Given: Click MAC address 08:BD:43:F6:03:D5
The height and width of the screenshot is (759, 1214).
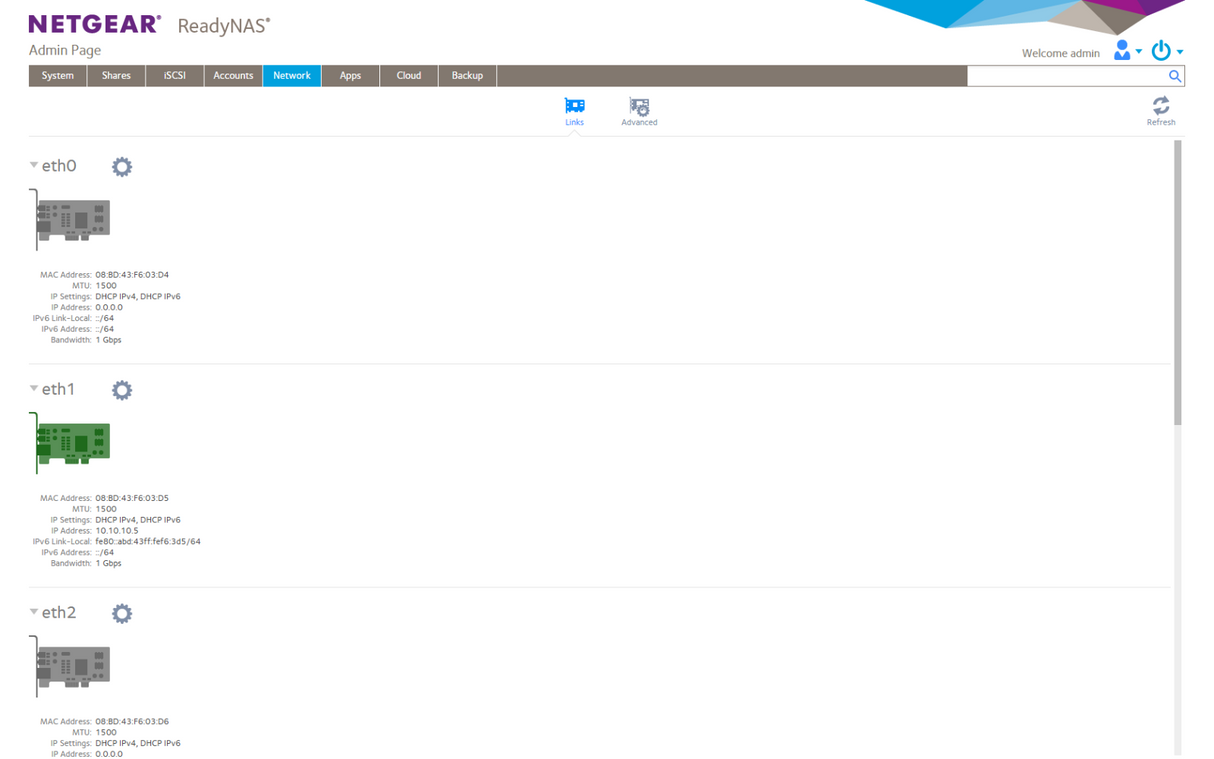Looking at the screenshot, I should (x=132, y=498).
